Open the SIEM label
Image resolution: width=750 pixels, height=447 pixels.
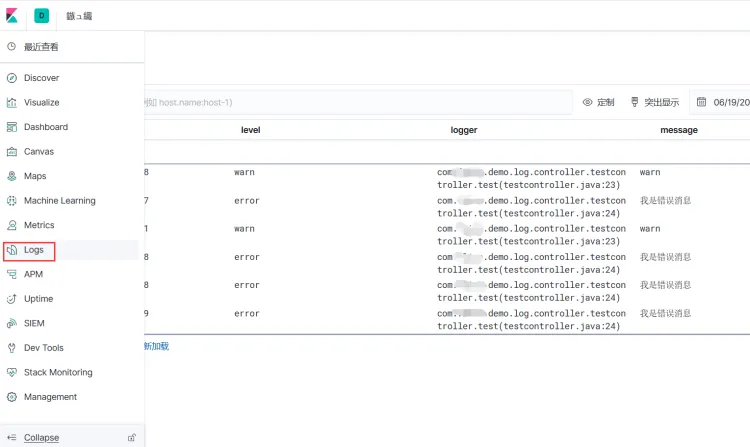[34, 323]
